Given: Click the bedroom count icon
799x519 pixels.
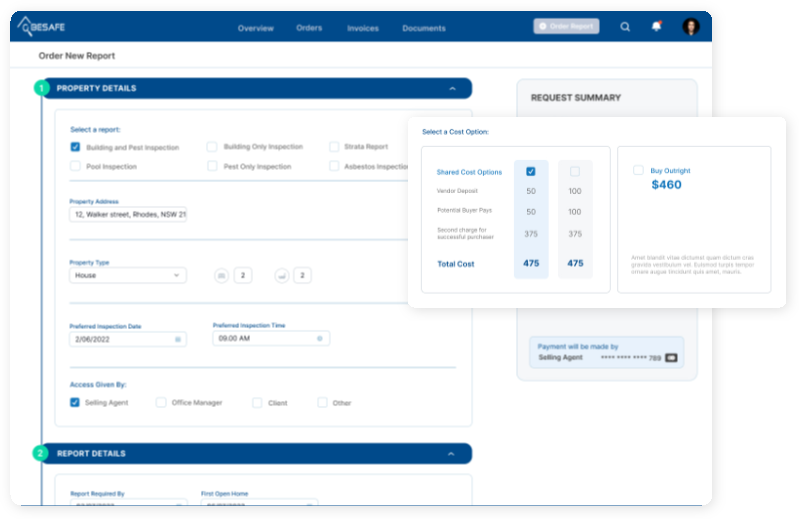Looking at the screenshot, I should coord(222,275).
